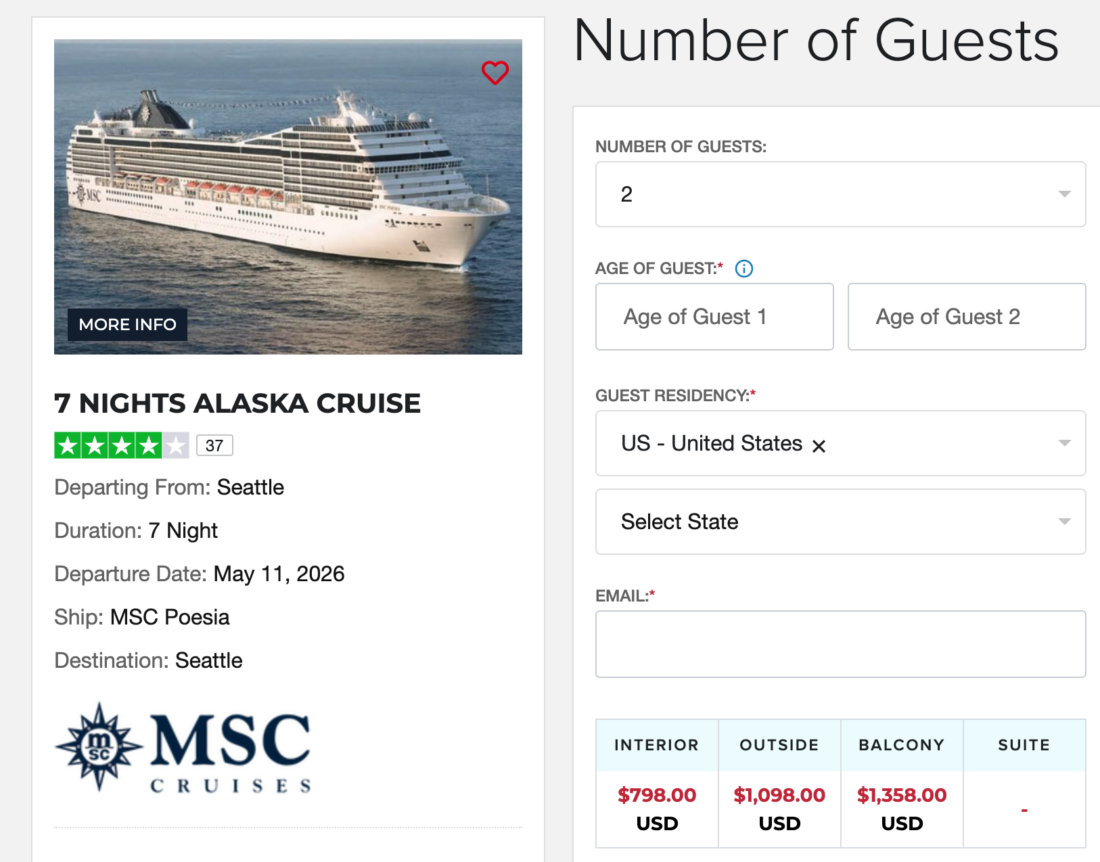1100x862 pixels.
Task: Open reviews by clicking the 37 count
Action: click(x=214, y=444)
